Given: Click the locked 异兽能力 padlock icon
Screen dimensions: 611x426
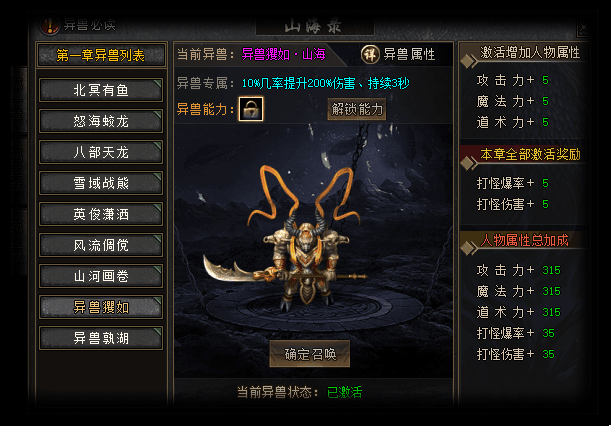Looking at the screenshot, I should [251, 109].
